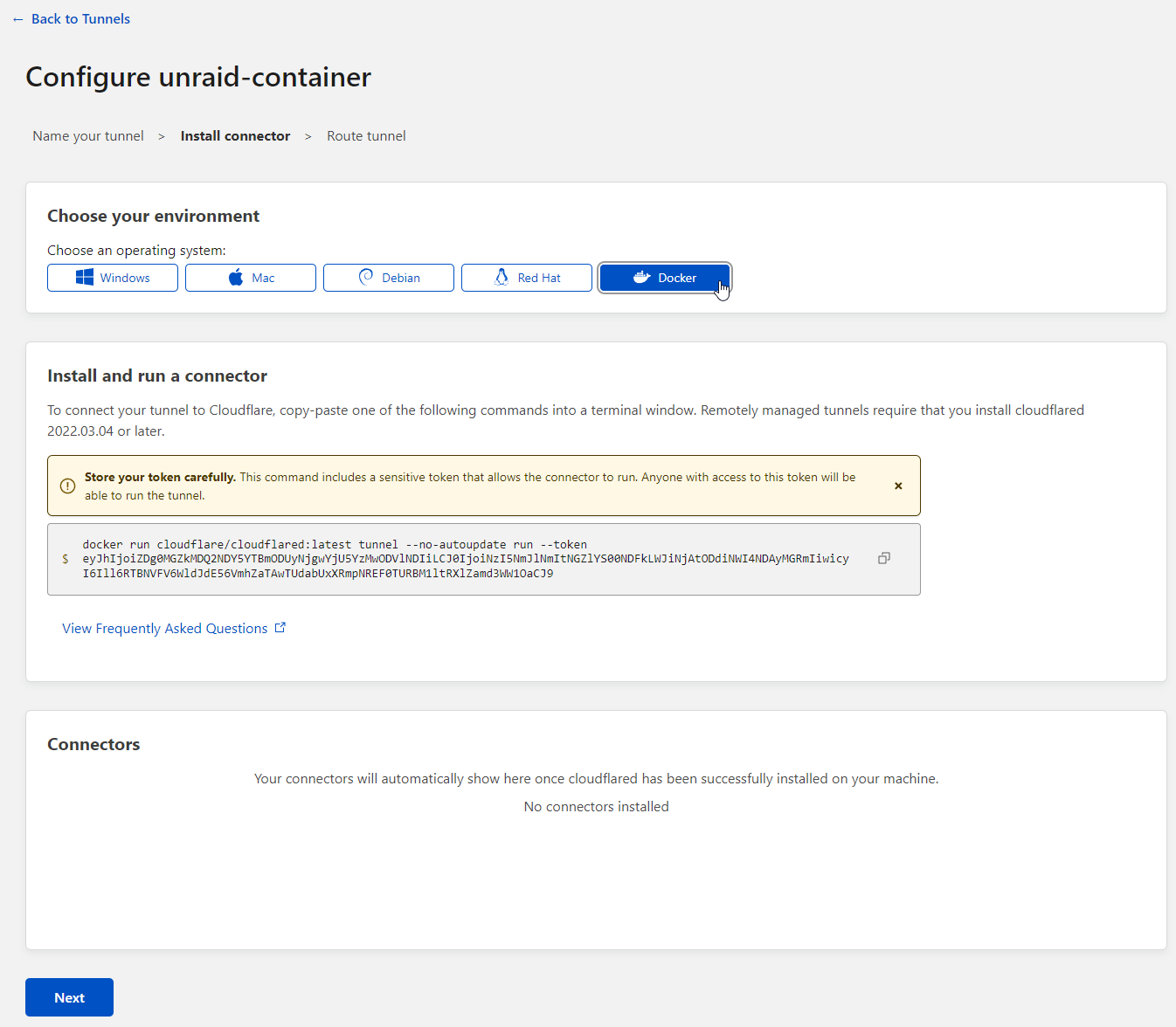Click the external link icon beside FAQ
Image resolution: width=1176 pixels, height=1027 pixels.
(280, 628)
